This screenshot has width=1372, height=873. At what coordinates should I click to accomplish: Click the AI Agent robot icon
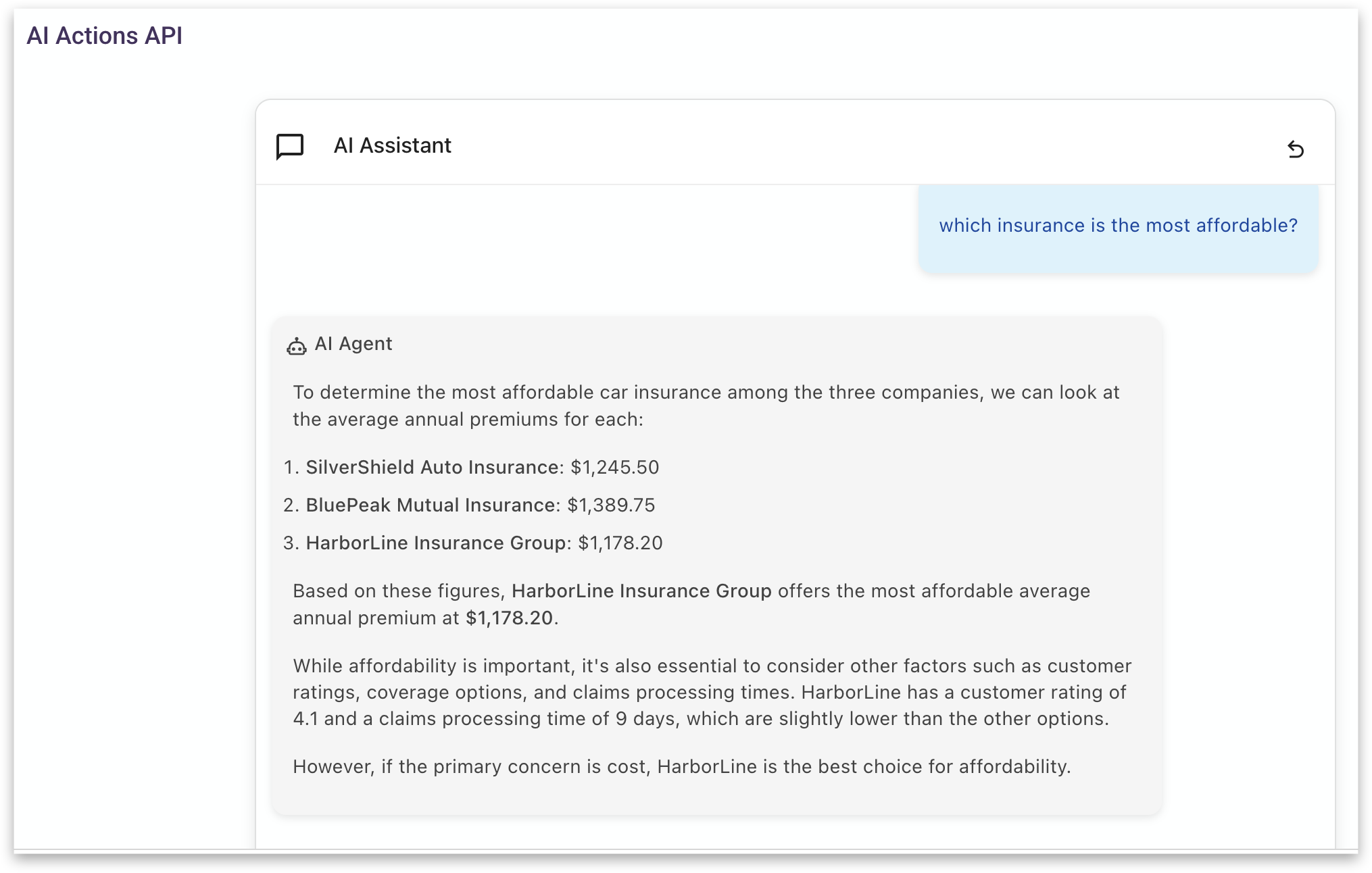296,346
